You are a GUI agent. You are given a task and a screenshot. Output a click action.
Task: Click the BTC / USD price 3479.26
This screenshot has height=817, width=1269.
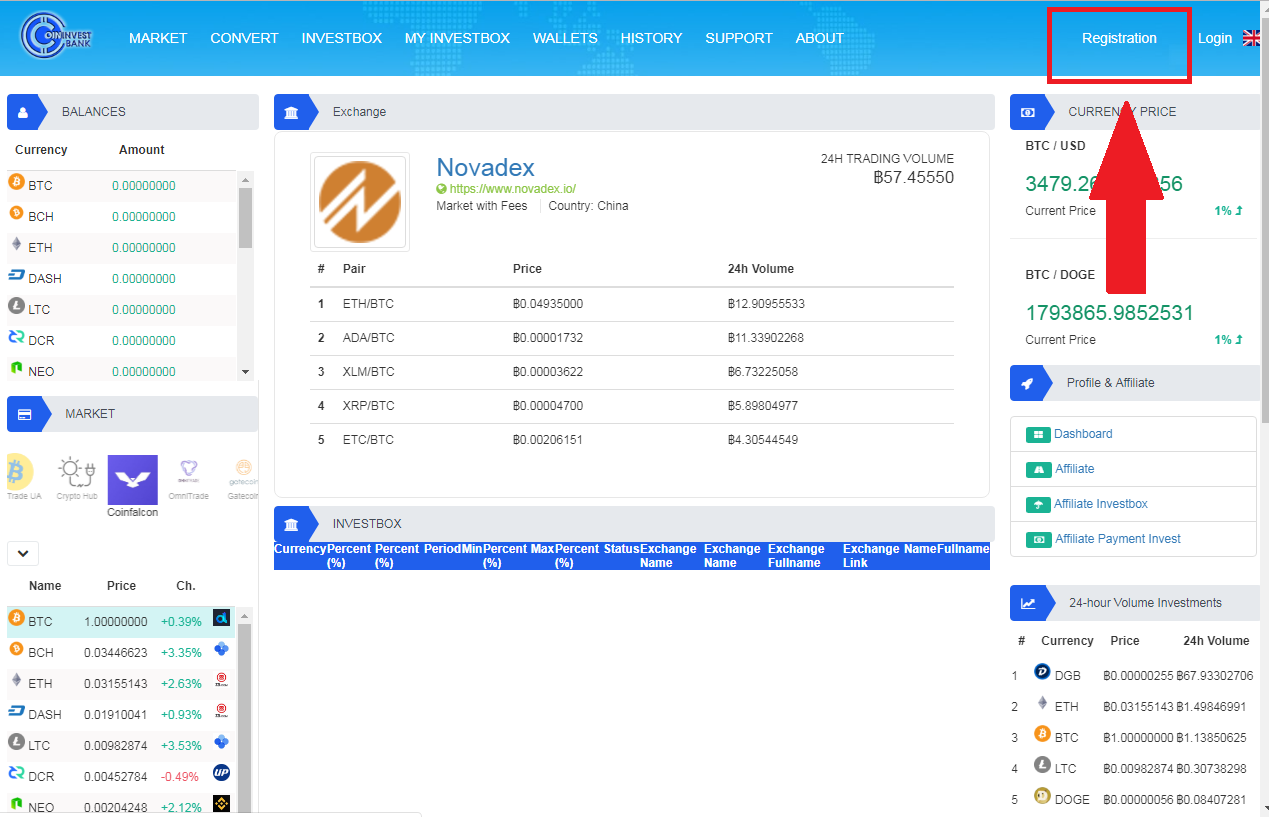pos(1104,184)
